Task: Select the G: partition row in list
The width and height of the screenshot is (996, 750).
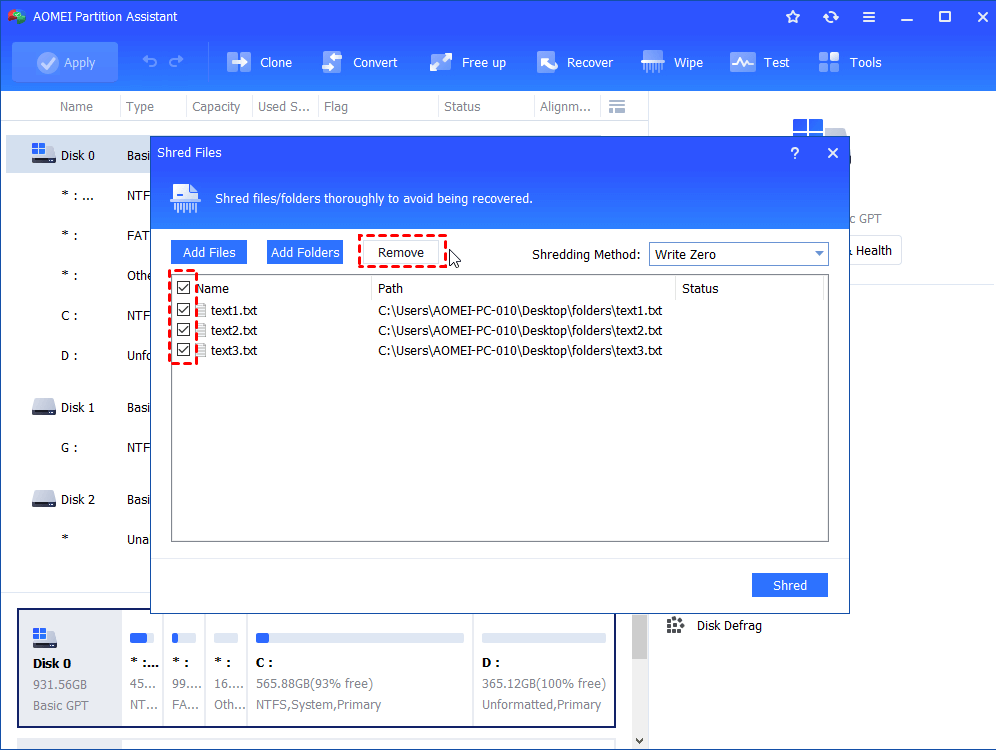Action: coord(78,448)
